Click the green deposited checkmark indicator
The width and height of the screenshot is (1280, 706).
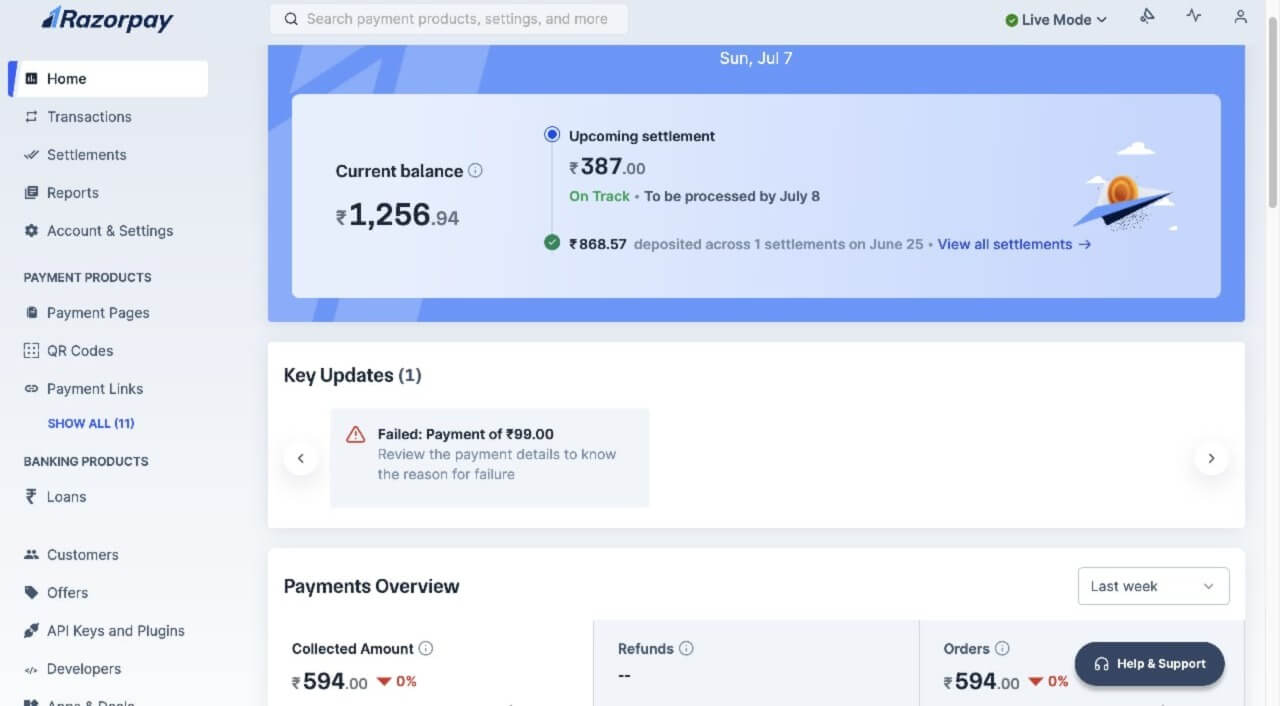[552, 242]
